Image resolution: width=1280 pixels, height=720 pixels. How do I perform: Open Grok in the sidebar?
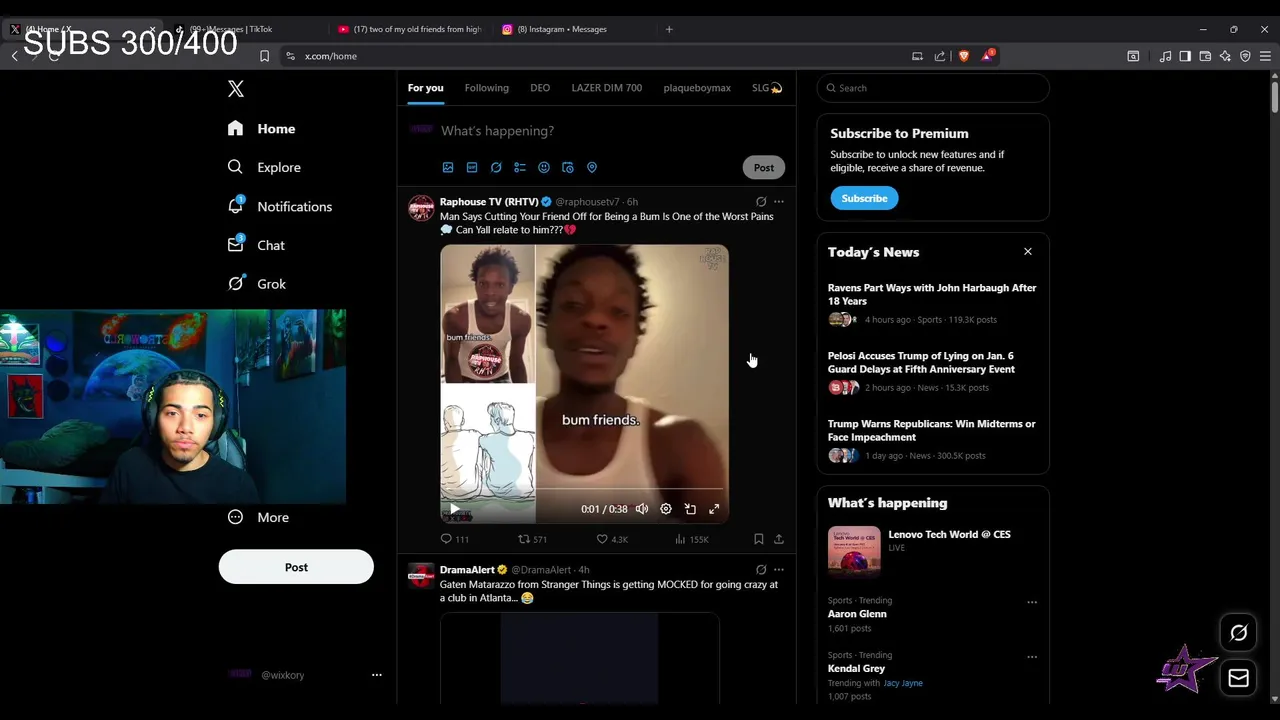click(257, 284)
